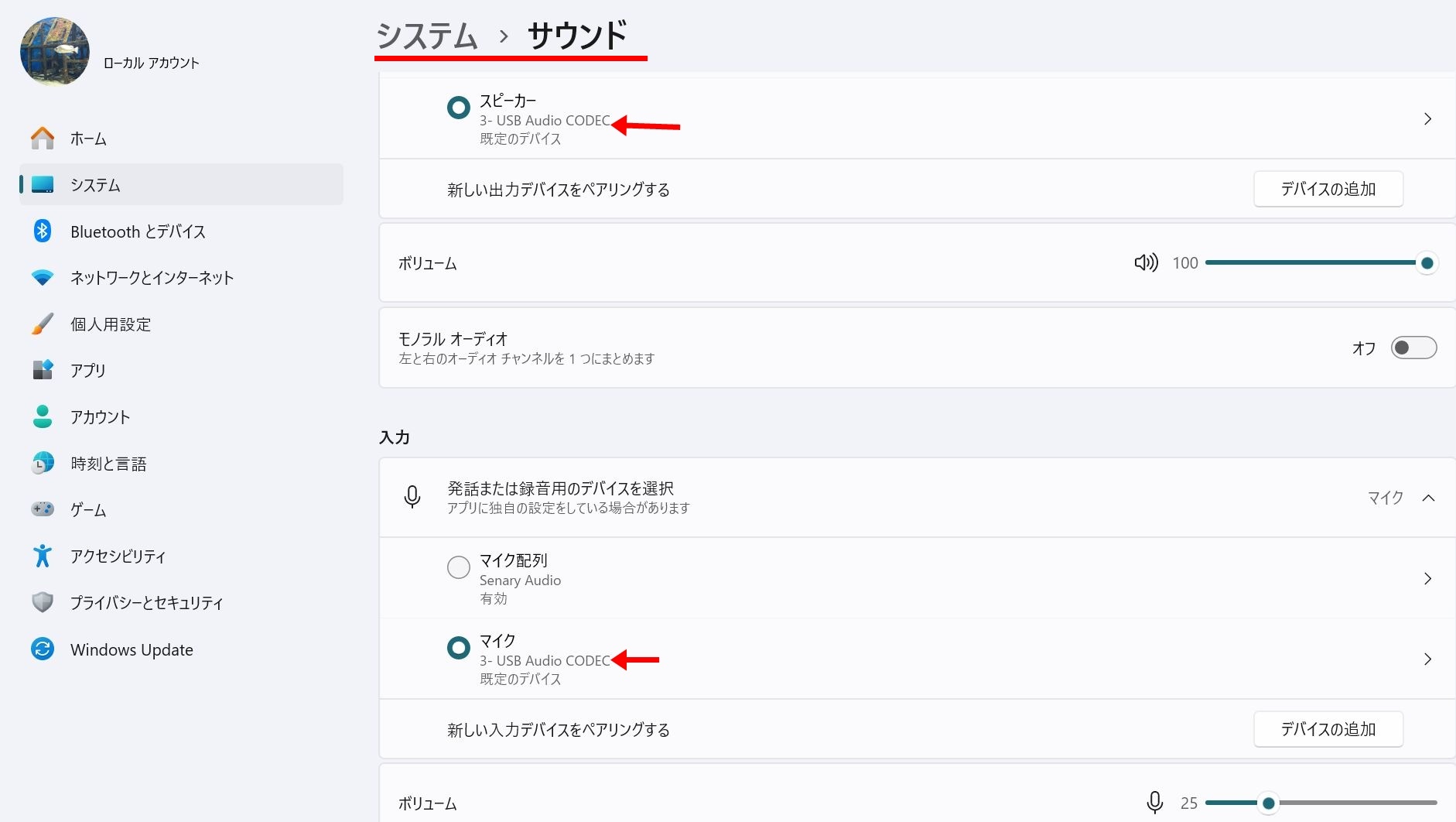Click the Home icon in sidebar

pos(43,139)
